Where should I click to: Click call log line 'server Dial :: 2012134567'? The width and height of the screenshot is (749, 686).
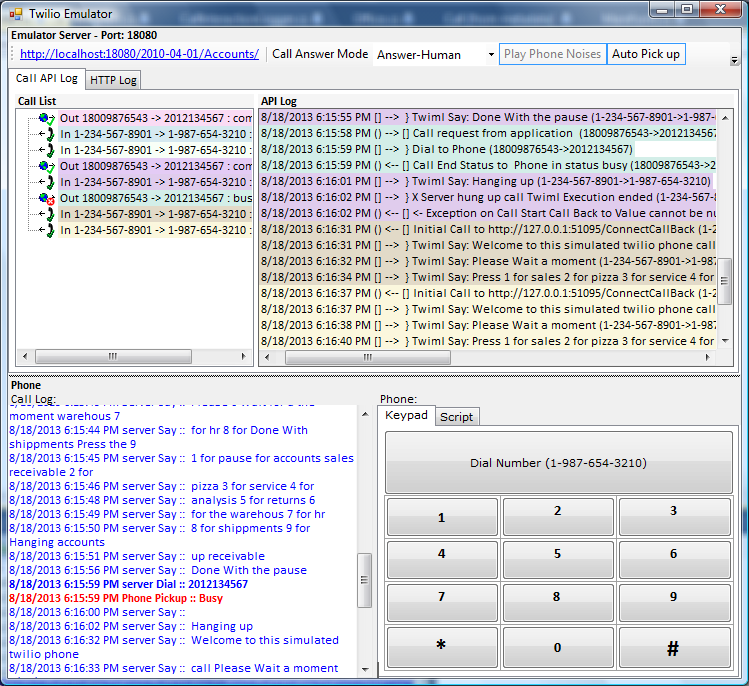point(128,584)
